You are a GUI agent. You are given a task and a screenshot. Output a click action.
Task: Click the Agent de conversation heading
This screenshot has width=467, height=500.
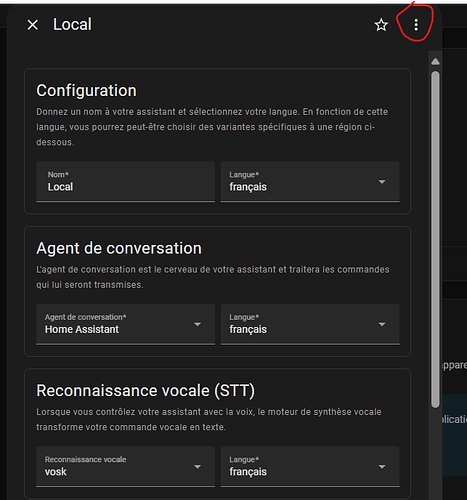(x=119, y=248)
